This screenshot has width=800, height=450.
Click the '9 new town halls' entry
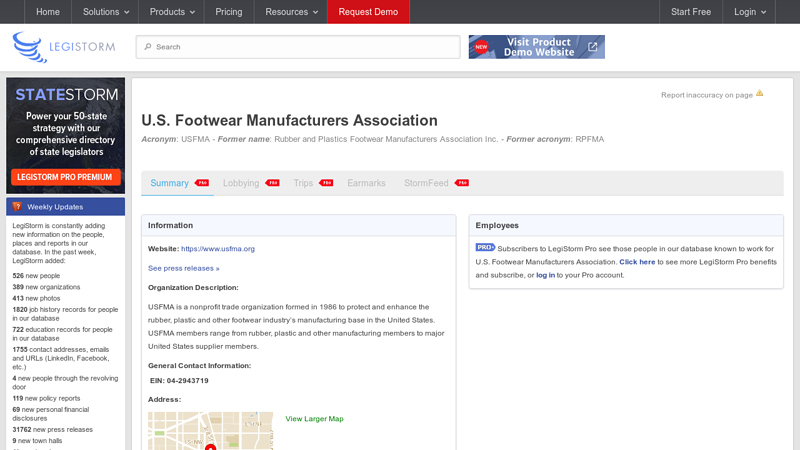pyautogui.click(x=37, y=441)
